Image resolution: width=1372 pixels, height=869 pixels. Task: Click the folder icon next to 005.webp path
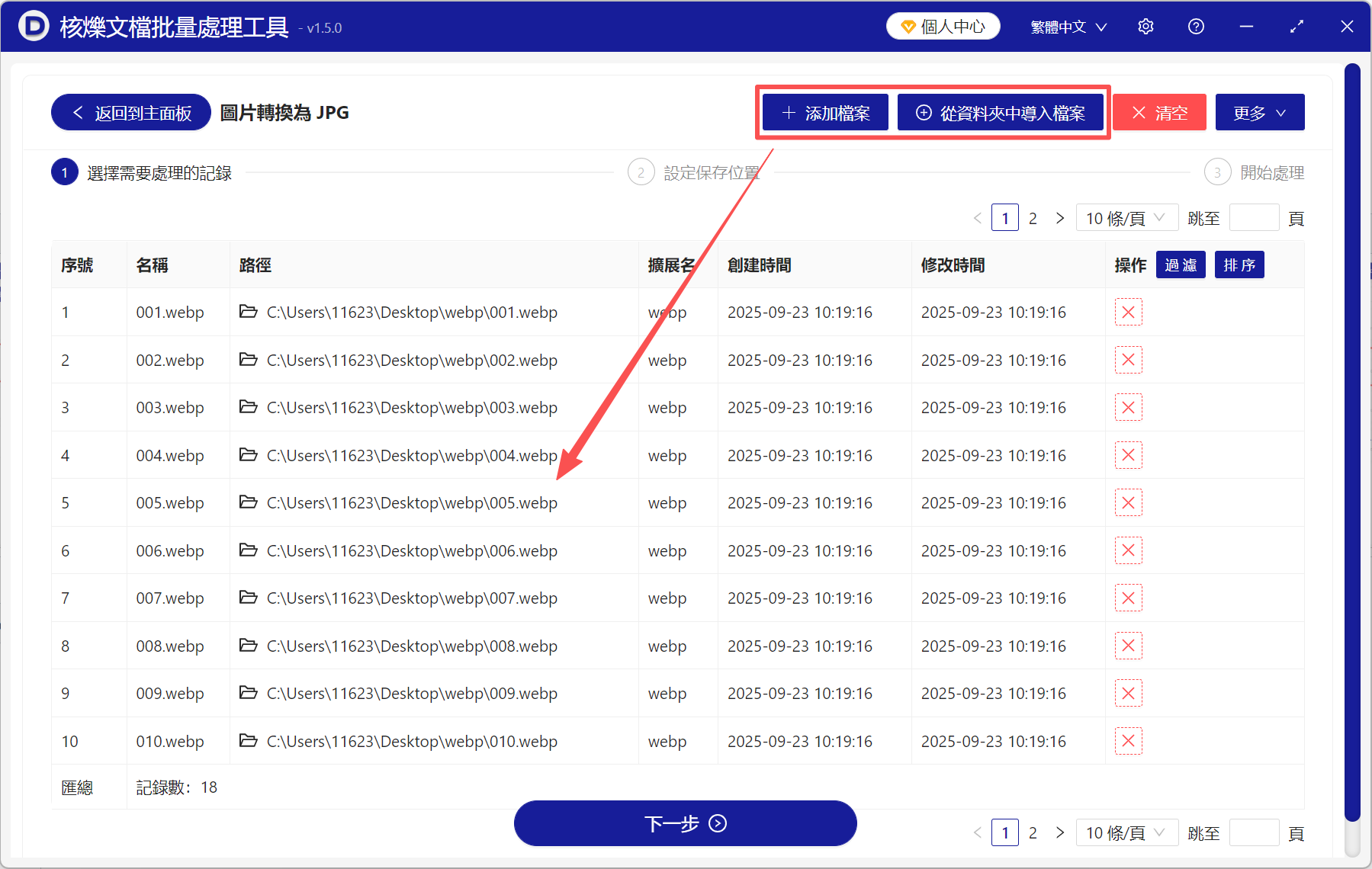249,502
